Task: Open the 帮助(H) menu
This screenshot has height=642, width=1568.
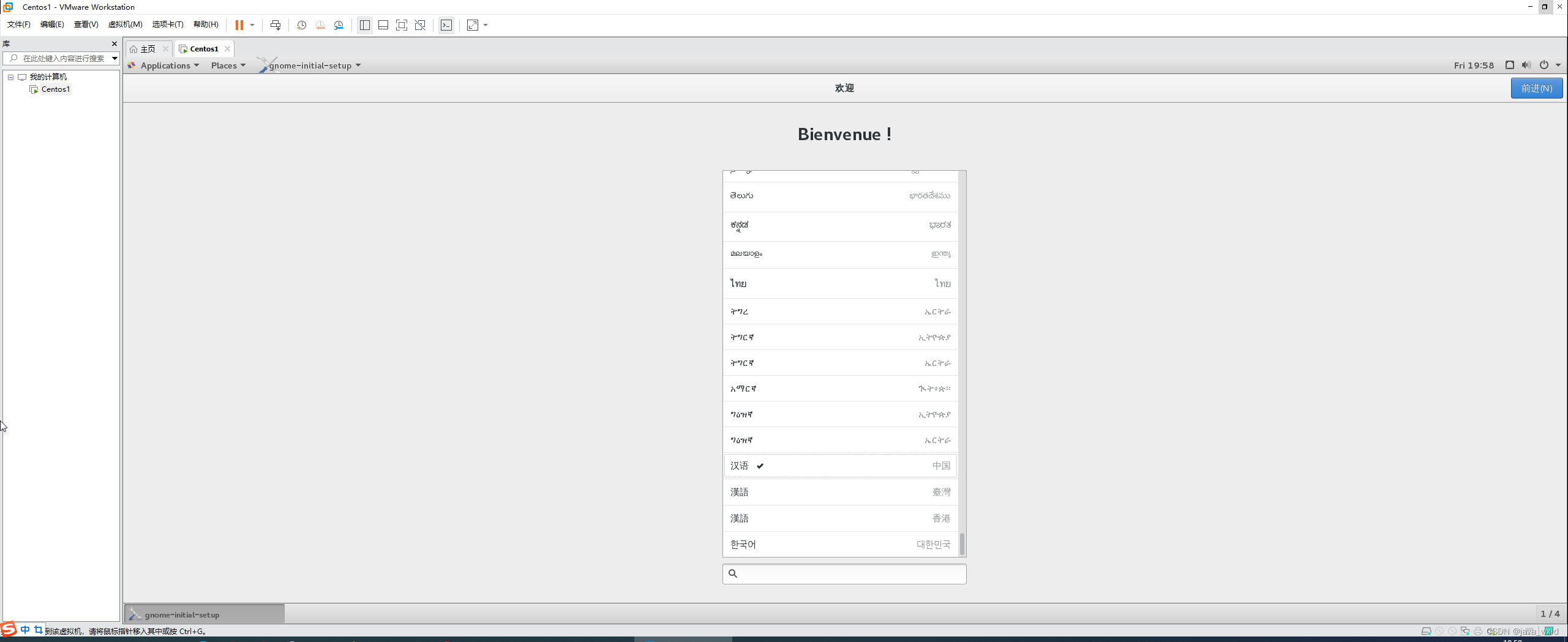Action: tap(206, 24)
